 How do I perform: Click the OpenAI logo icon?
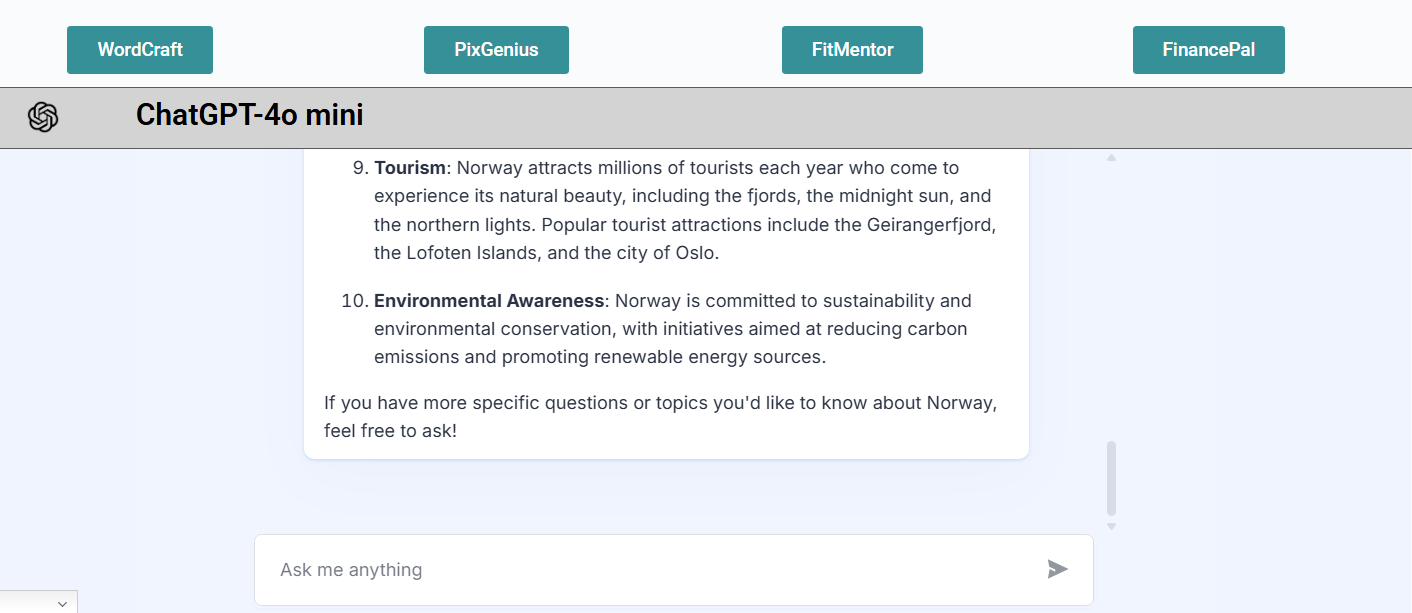pos(43,117)
